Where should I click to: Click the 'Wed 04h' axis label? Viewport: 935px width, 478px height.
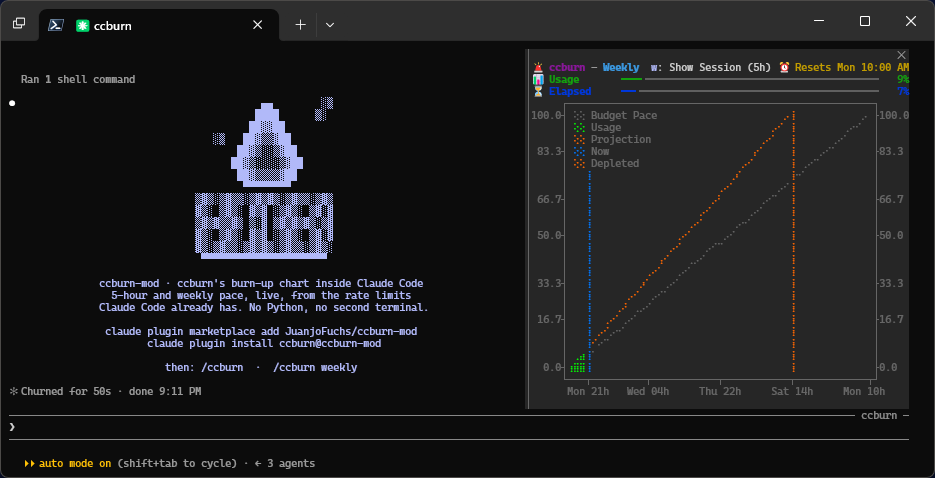[648, 391]
